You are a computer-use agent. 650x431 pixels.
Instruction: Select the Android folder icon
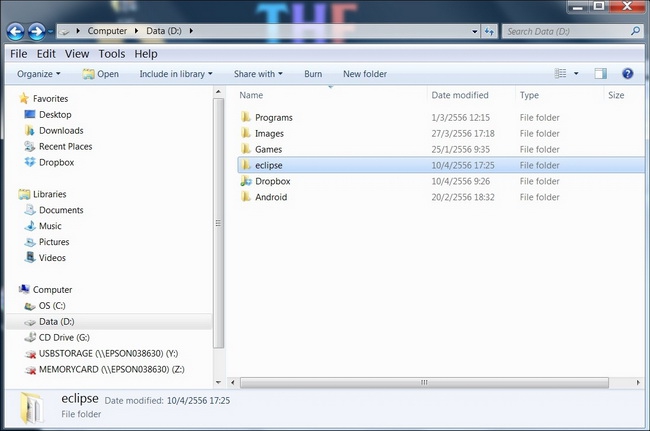(x=246, y=197)
